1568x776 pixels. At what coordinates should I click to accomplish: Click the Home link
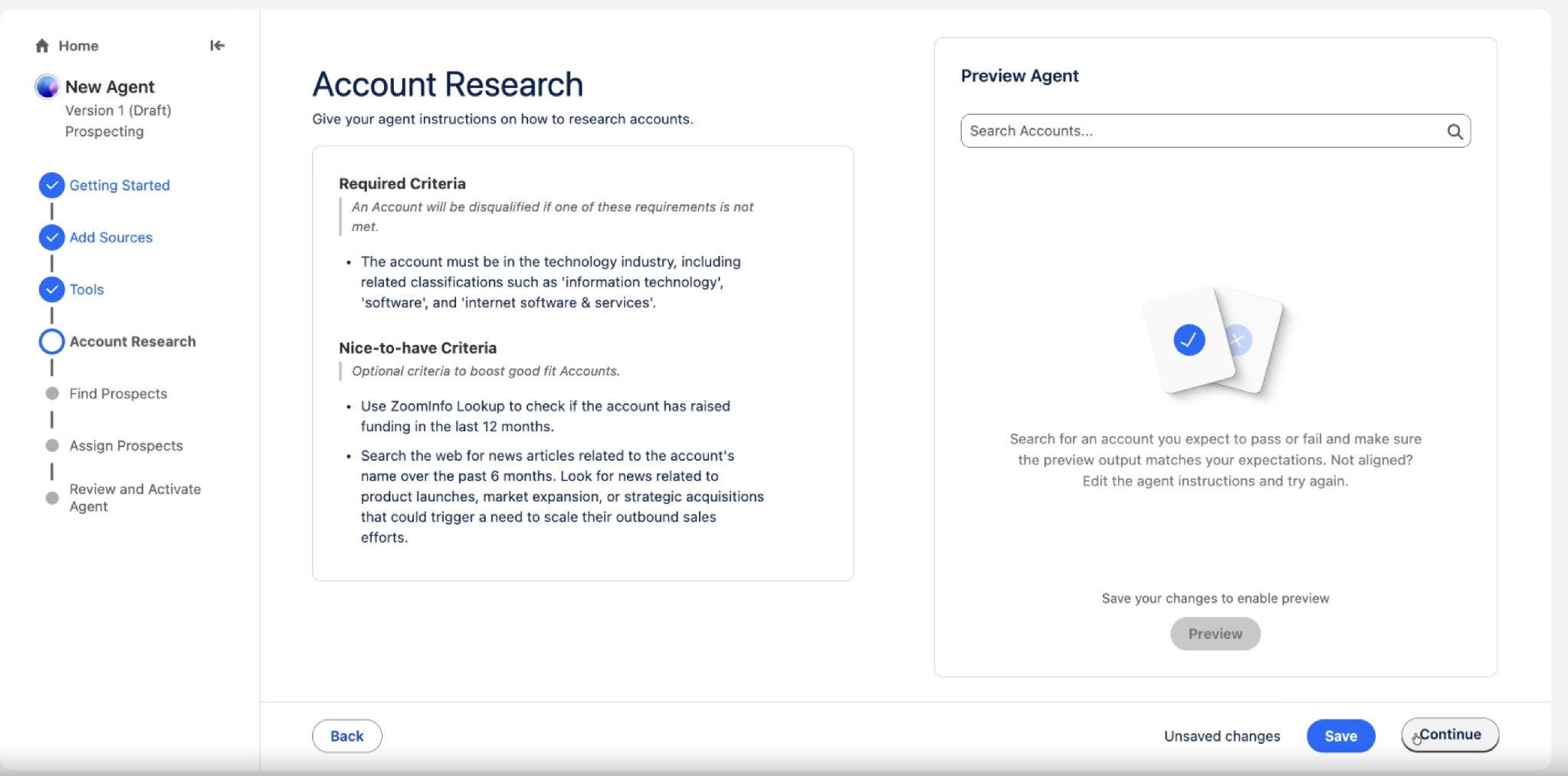(78, 46)
